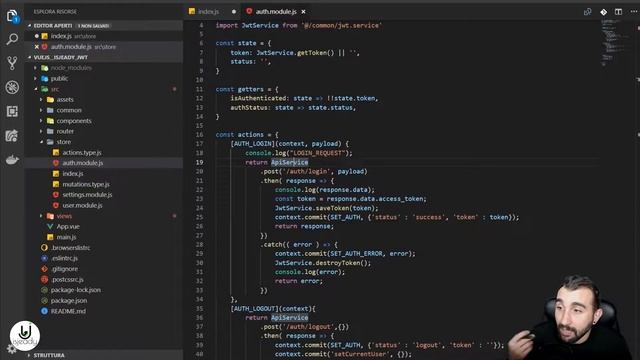Open the Manage gear icon

(x=11, y=350)
